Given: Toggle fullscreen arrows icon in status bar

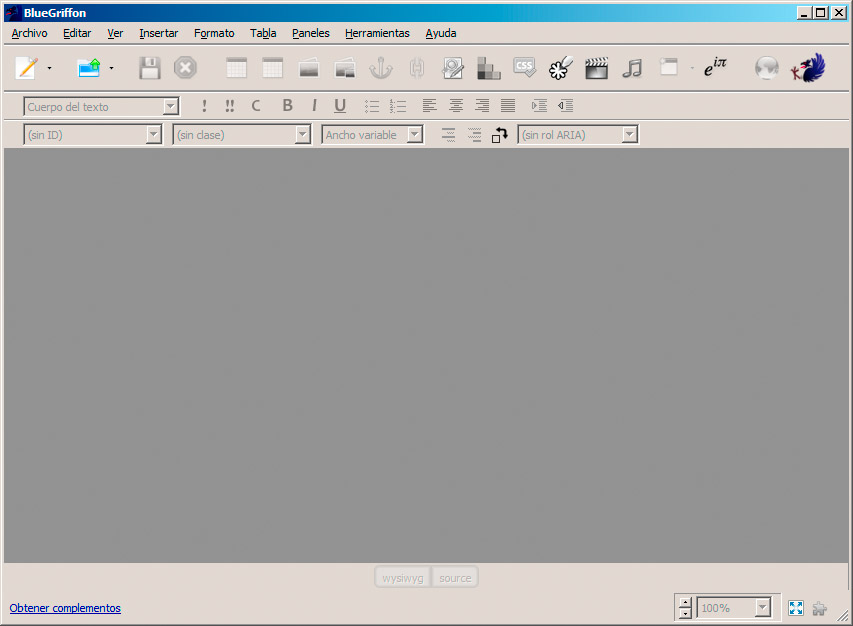Looking at the screenshot, I should point(796,608).
